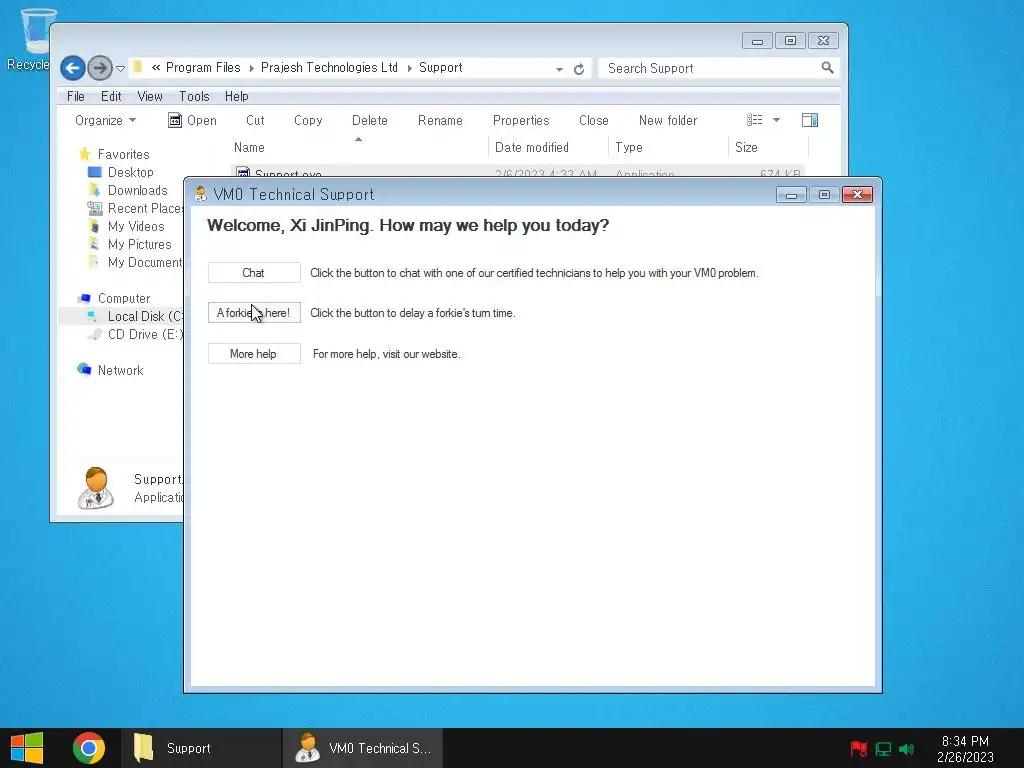This screenshot has width=1024, height=768.
Task: Click Cut in Explorer toolbar
Action: pos(255,120)
